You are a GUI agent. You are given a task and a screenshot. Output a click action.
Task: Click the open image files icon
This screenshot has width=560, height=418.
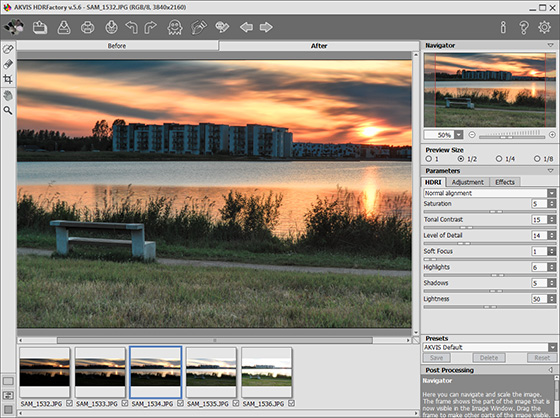40,27
